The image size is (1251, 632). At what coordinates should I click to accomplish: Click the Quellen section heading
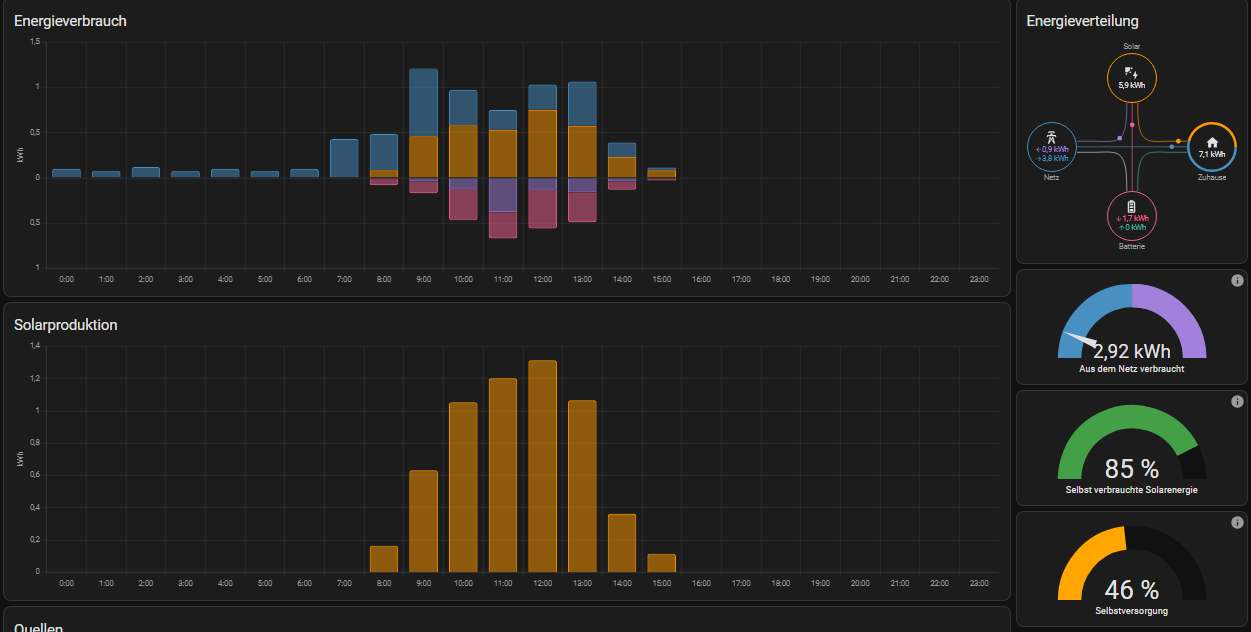(39, 627)
